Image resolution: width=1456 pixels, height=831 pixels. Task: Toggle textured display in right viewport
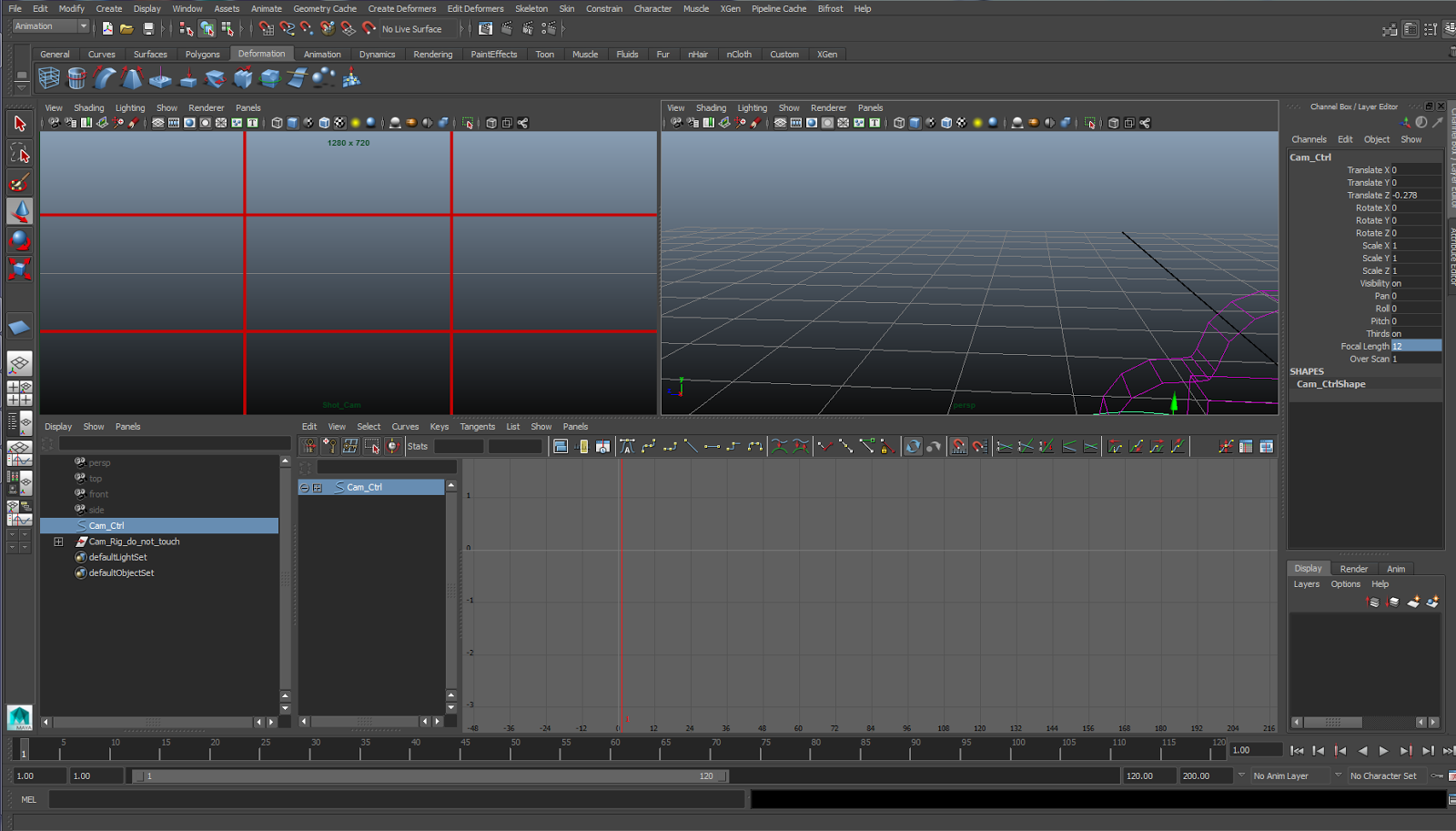tap(961, 123)
